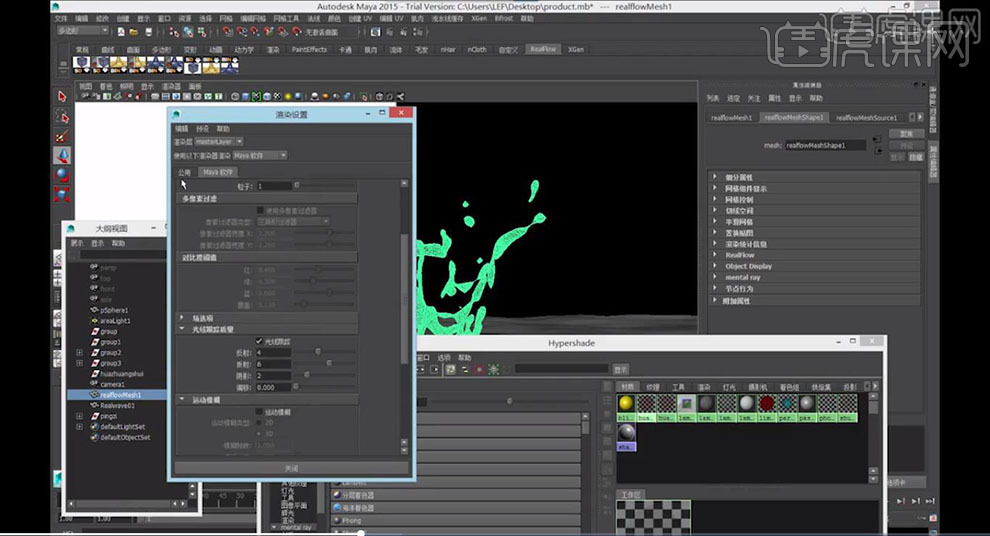Adjust the 阴影 shadows slider

307,375
